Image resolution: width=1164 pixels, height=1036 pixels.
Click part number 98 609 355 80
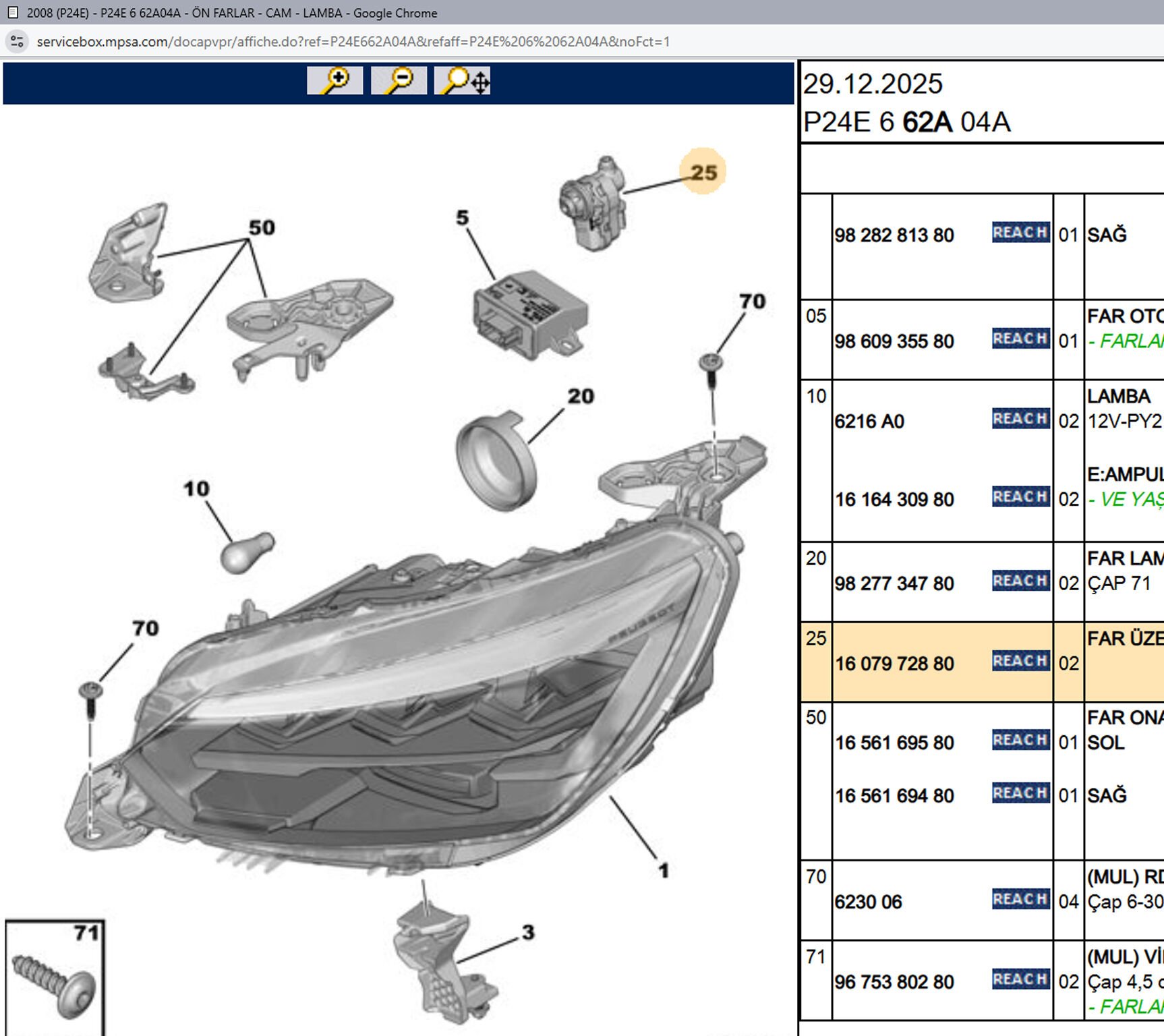click(894, 341)
